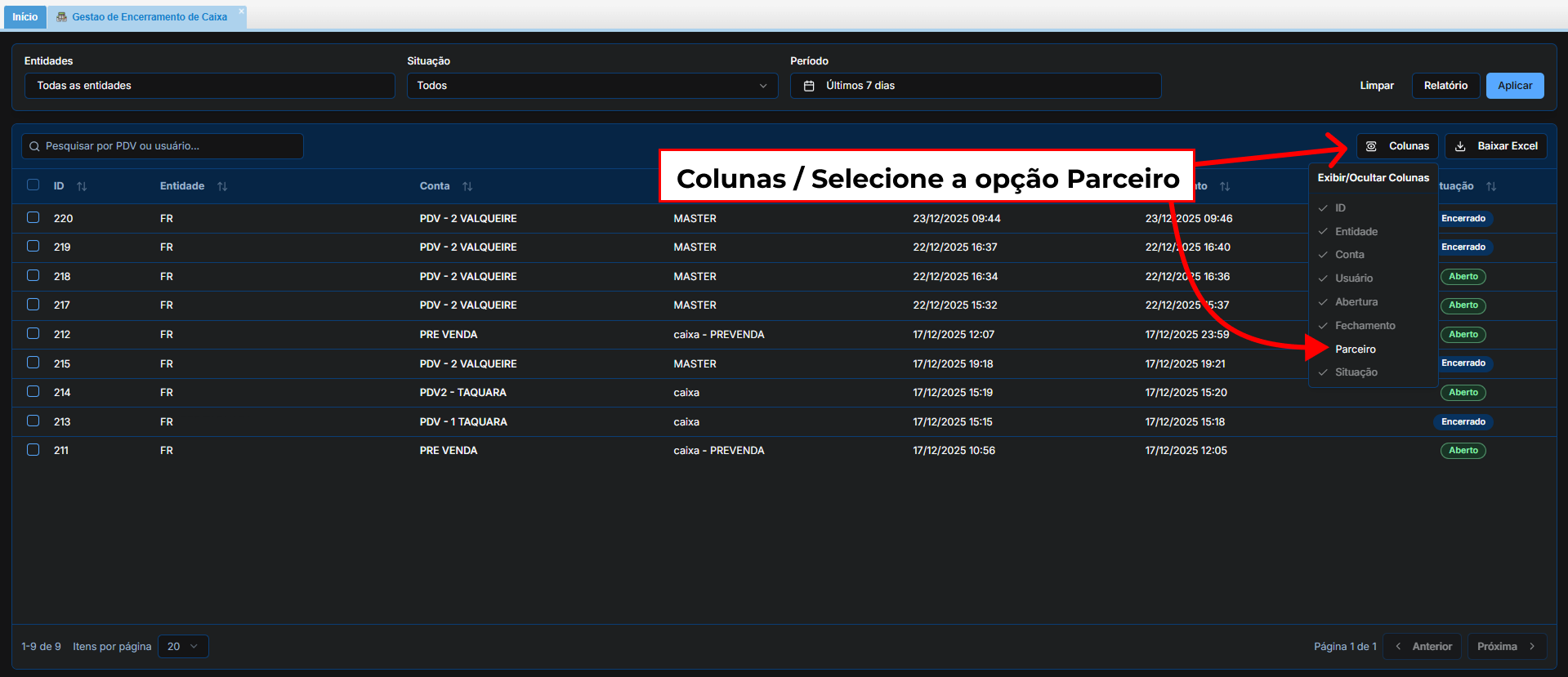Check the row checkbox for ID 220

[34, 217]
